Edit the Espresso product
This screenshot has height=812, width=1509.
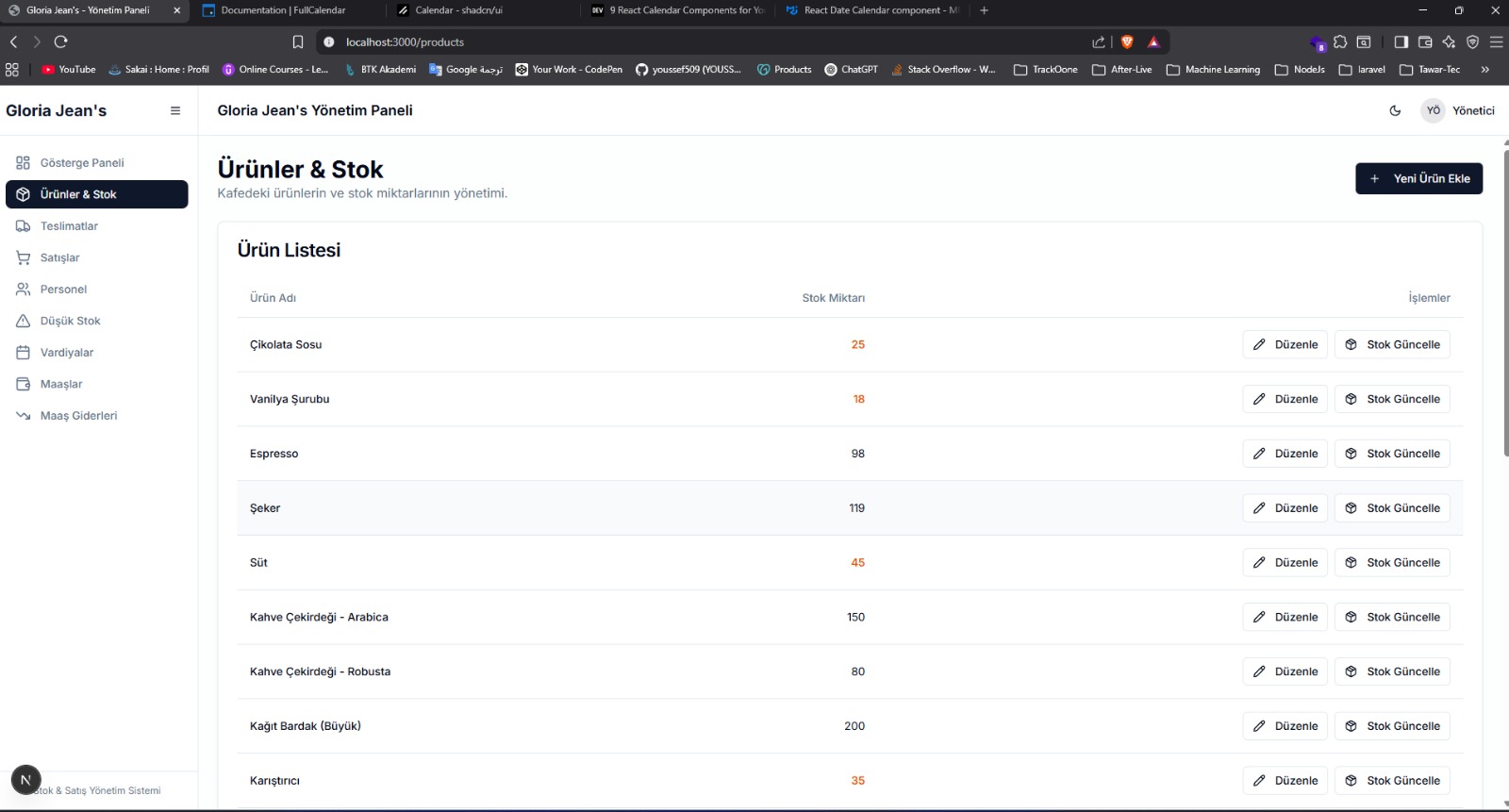tap(1285, 454)
